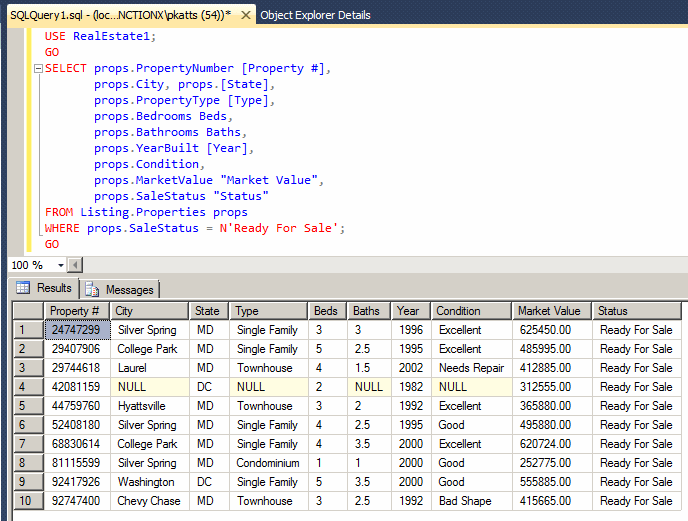Click the Market Value column header
The image size is (688, 521).
pyautogui.click(x=552, y=311)
